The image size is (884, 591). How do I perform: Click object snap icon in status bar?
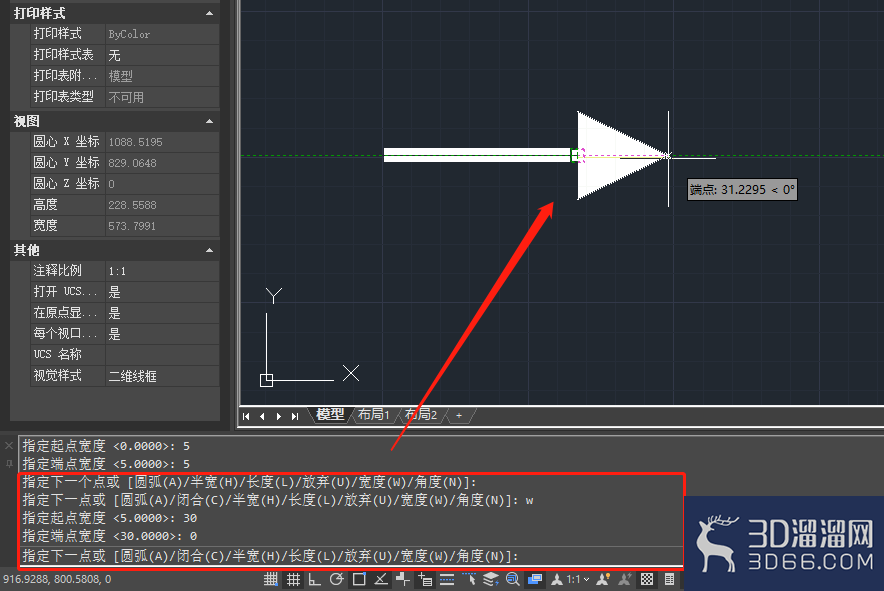pyautogui.click(x=359, y=579)
